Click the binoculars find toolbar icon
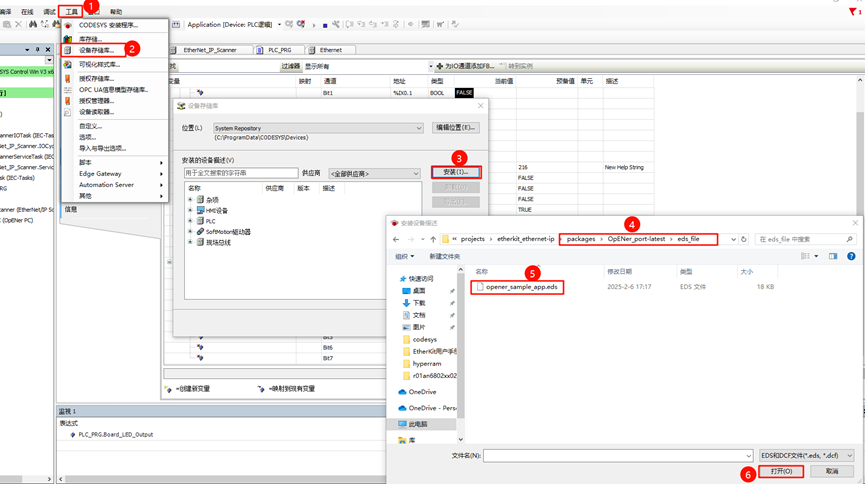Screen dimensions: 865x484 point(33,24)
